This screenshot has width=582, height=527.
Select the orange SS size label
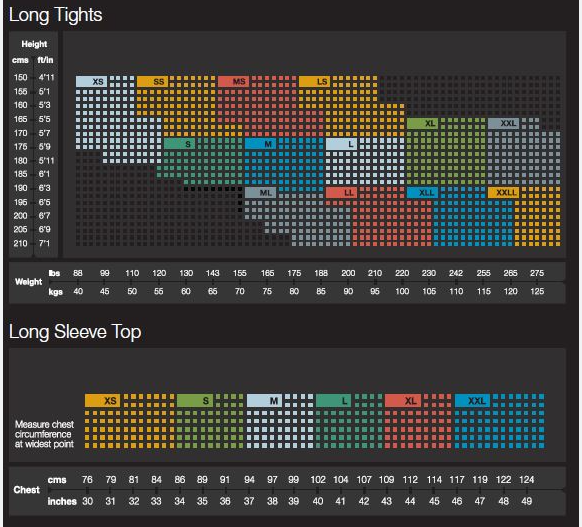152,81
